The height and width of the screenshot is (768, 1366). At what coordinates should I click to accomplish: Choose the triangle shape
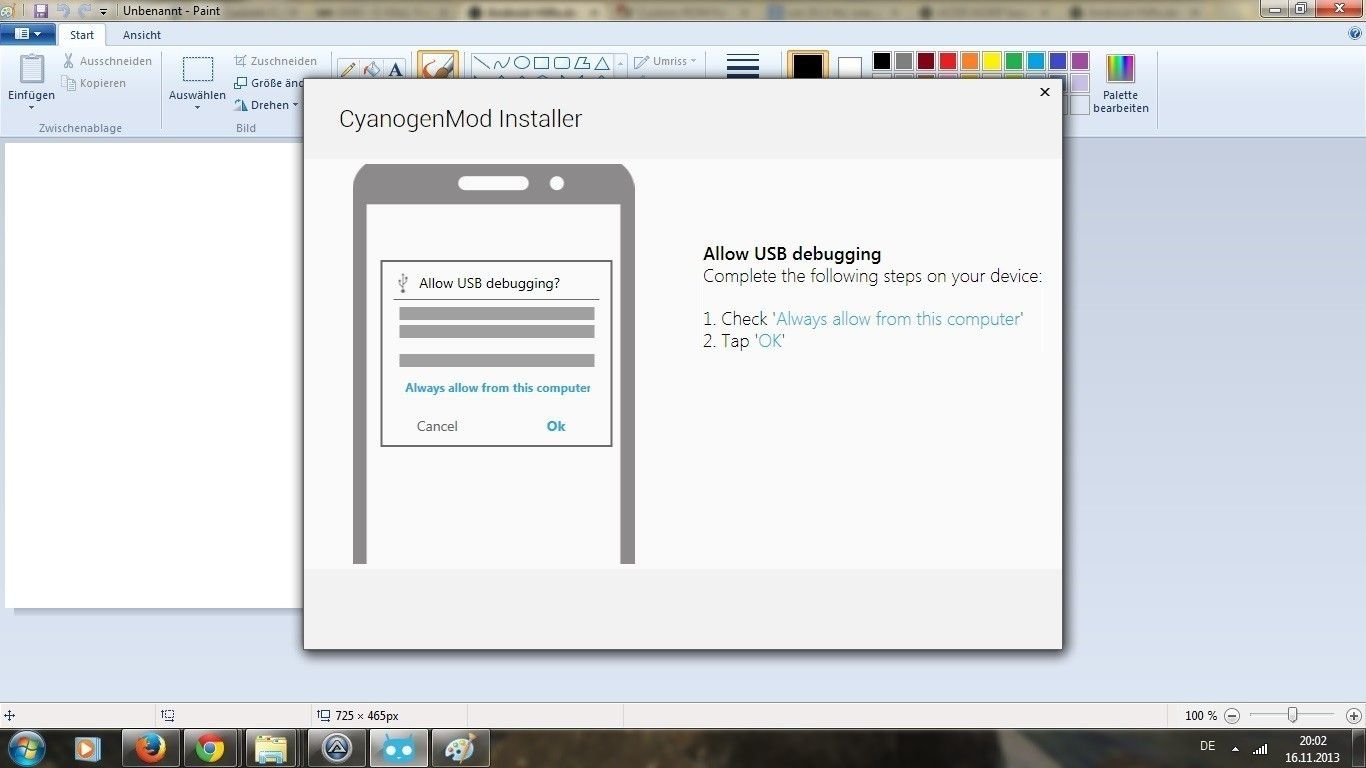pos(602,62)
